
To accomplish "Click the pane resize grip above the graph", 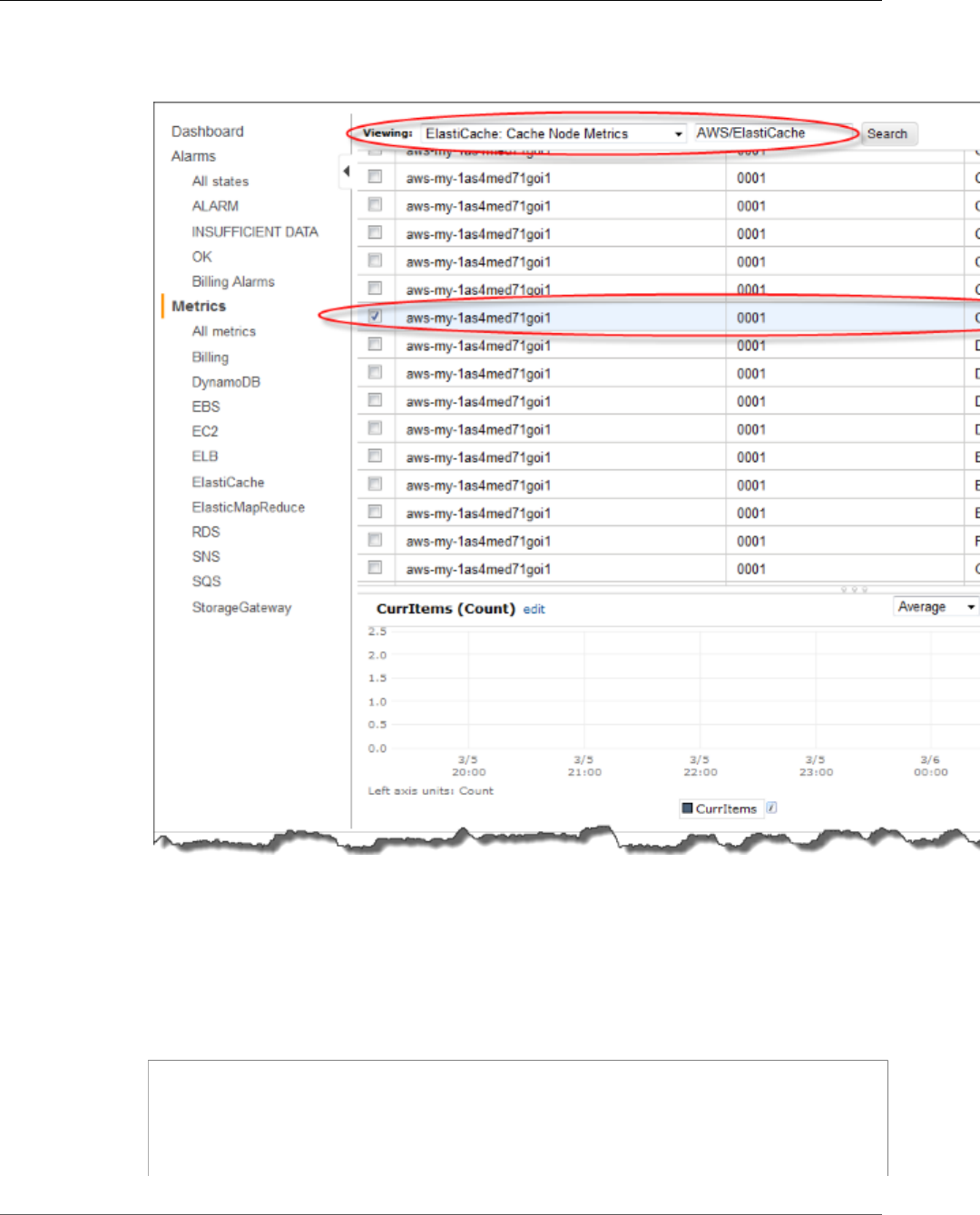I will [x=854, y=590].
